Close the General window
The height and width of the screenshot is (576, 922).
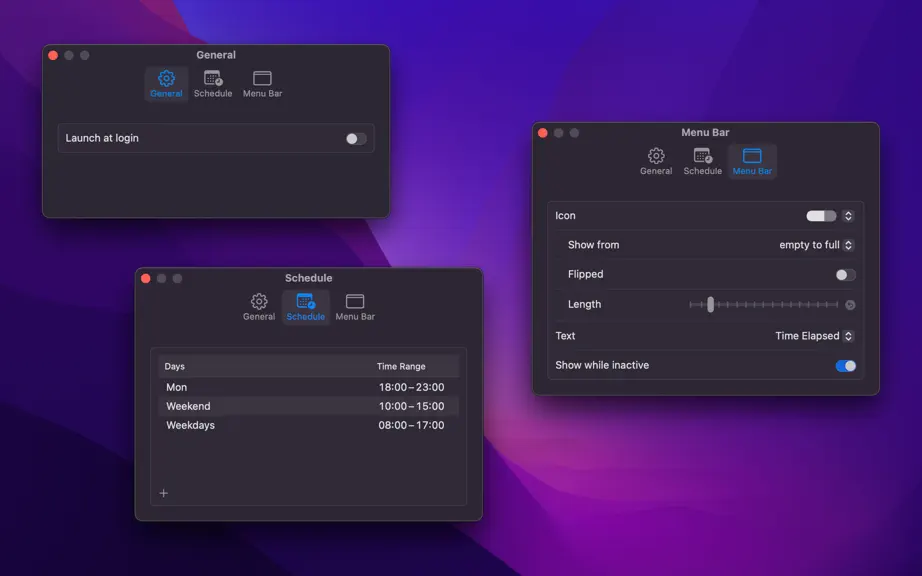[53, 55]
